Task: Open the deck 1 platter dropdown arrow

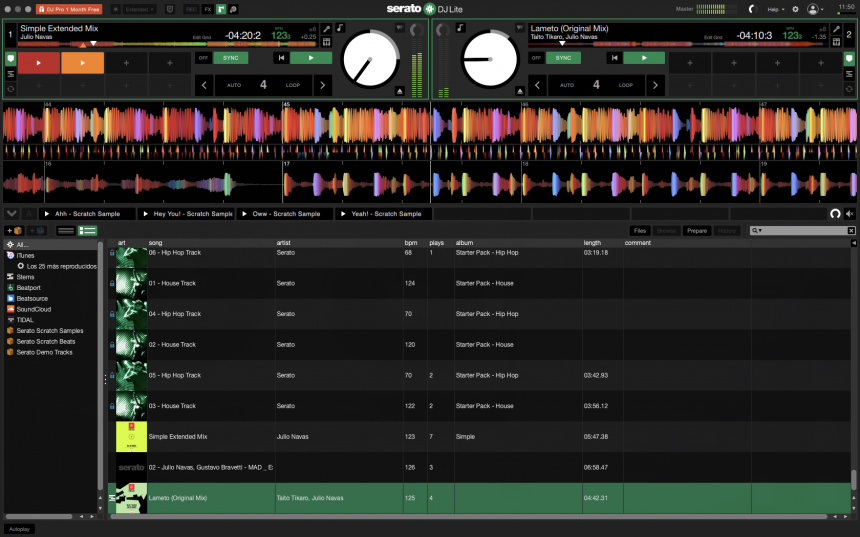Action: coord(400,27)
